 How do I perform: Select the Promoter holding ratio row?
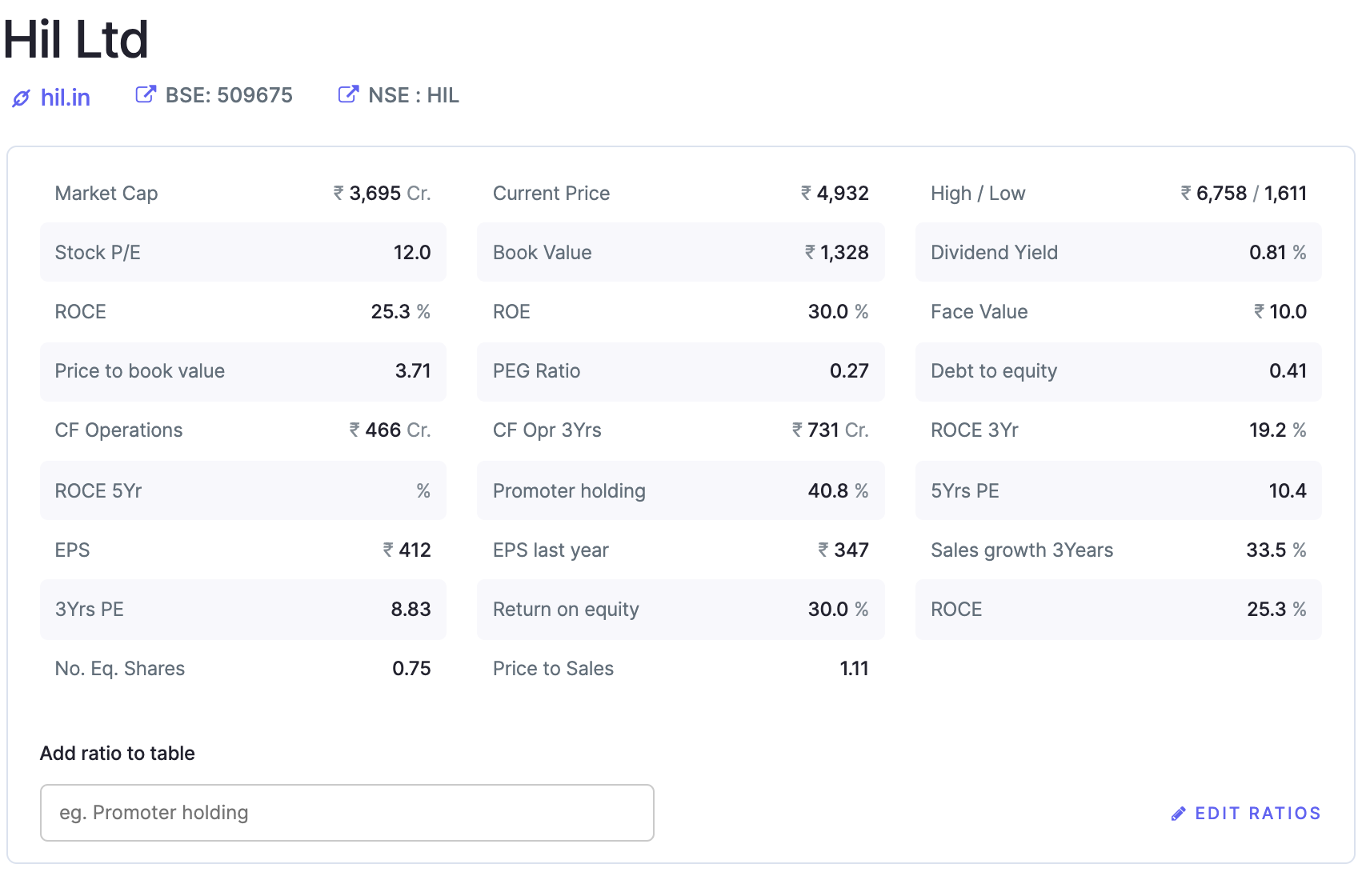pyautogui.click(x=680, y=491)
